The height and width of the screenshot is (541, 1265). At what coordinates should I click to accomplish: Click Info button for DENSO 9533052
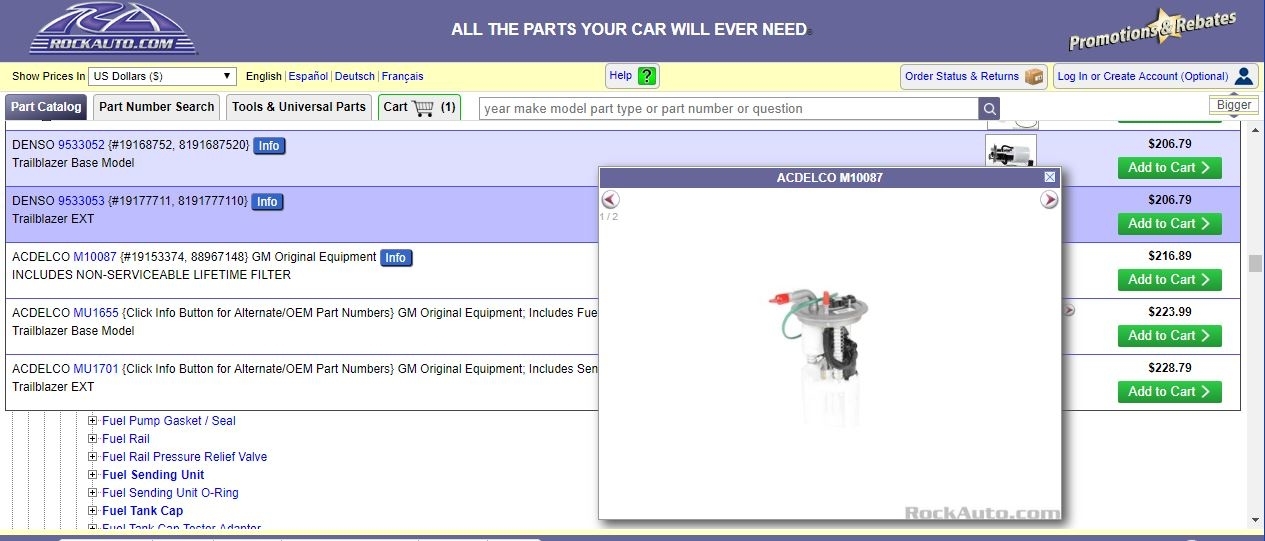pos(269,146)
